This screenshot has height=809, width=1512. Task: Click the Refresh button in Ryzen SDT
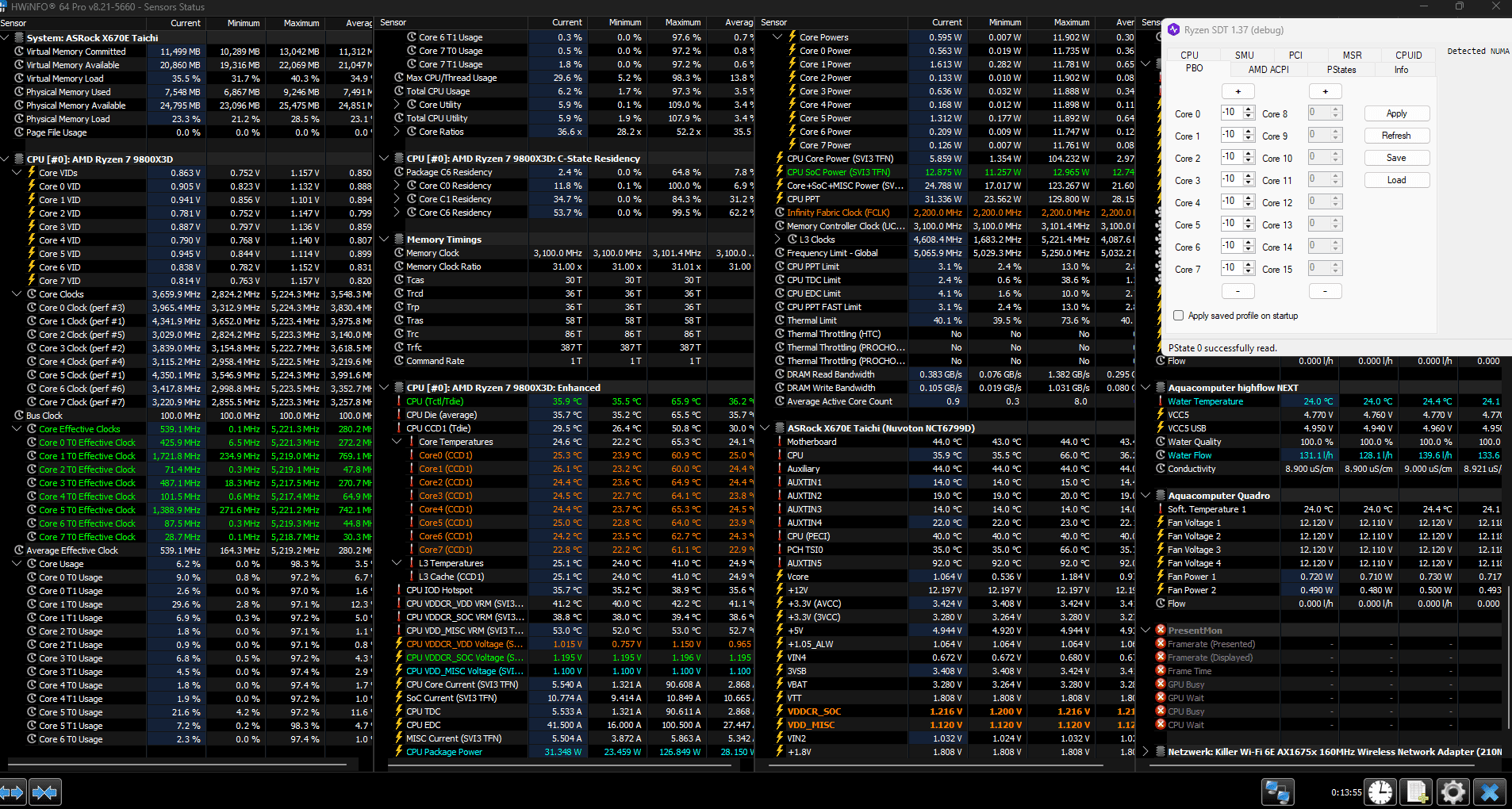[x=1397, y=136]
